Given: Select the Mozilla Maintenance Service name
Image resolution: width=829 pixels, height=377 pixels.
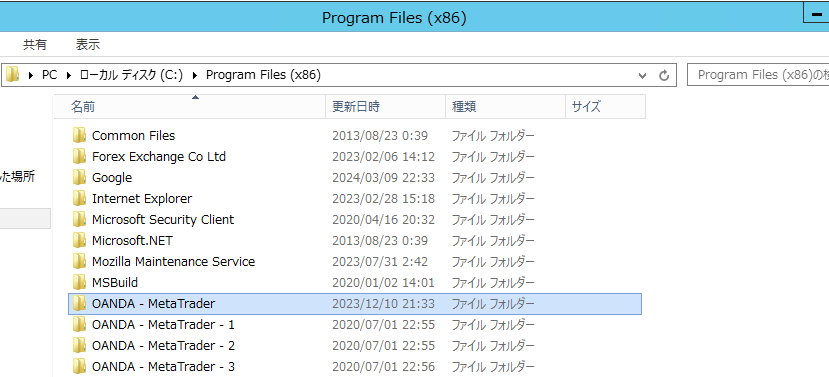Looking at the screenshot, I should [x=173, y=262].
